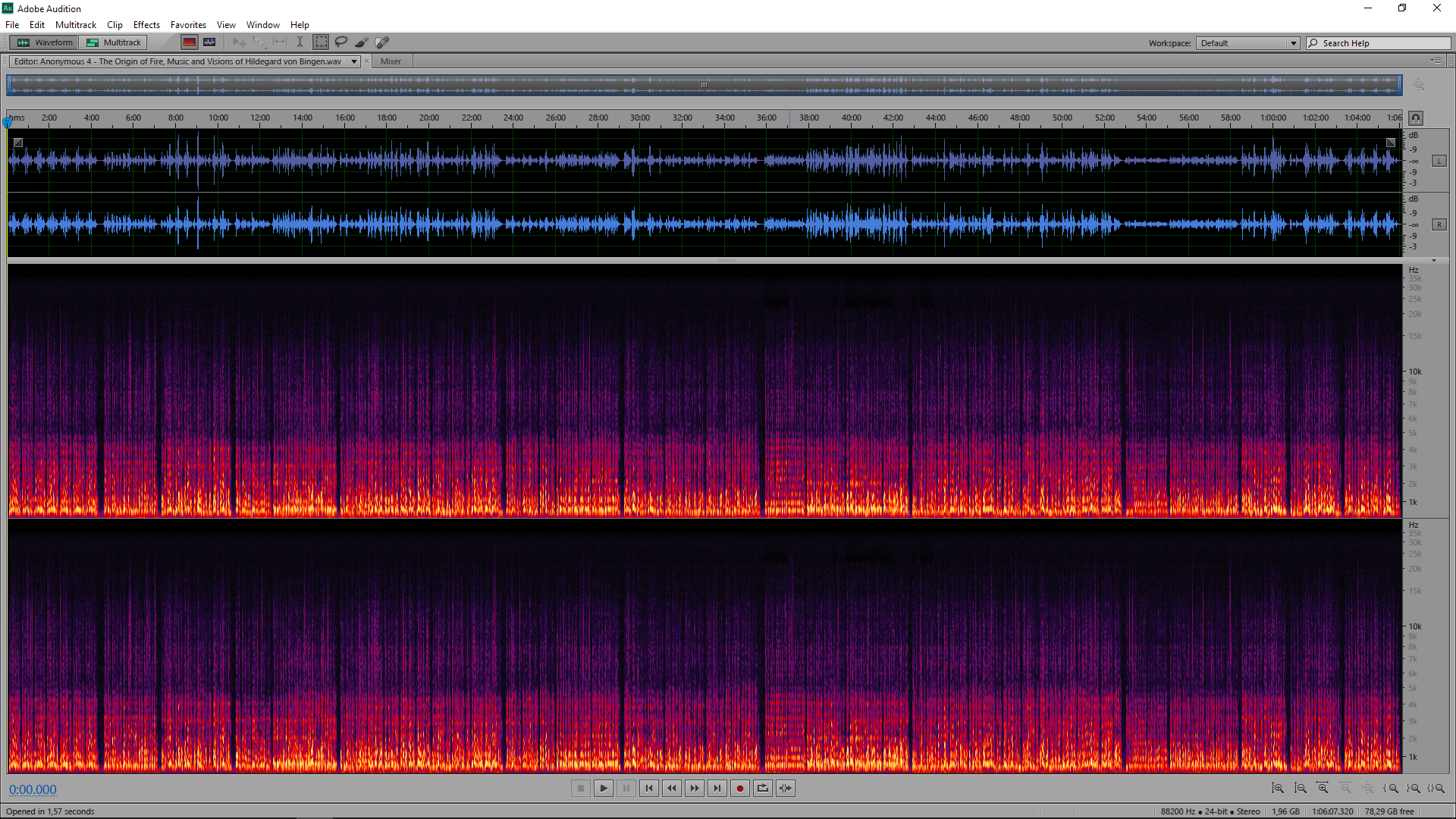Image resolution: width=1456 pixels, height=819 pixels.
Task: Click the Search Help input field
Action: pos(1384,43)
